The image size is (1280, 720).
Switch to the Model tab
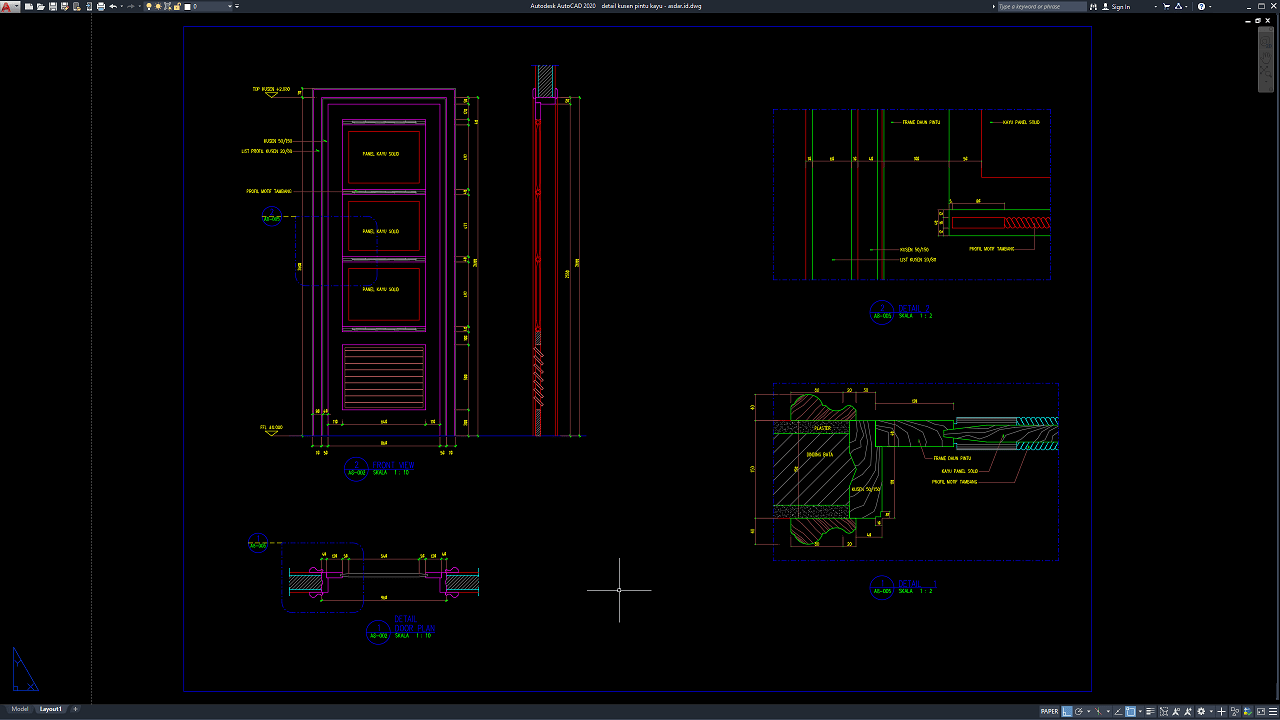click(20, 709)
